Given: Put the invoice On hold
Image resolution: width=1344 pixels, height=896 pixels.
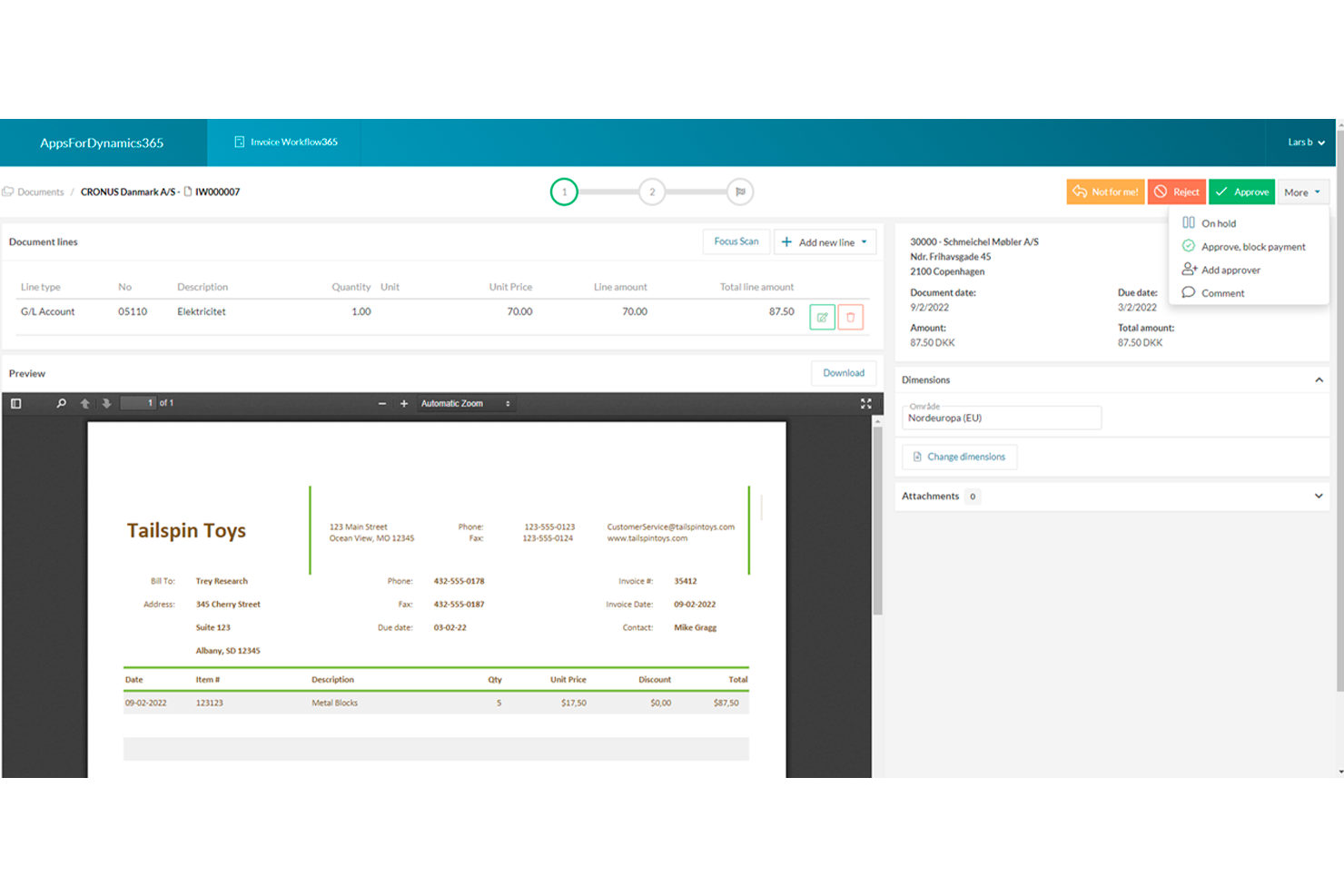Looking at the screenshot, I should point(1220,222).
